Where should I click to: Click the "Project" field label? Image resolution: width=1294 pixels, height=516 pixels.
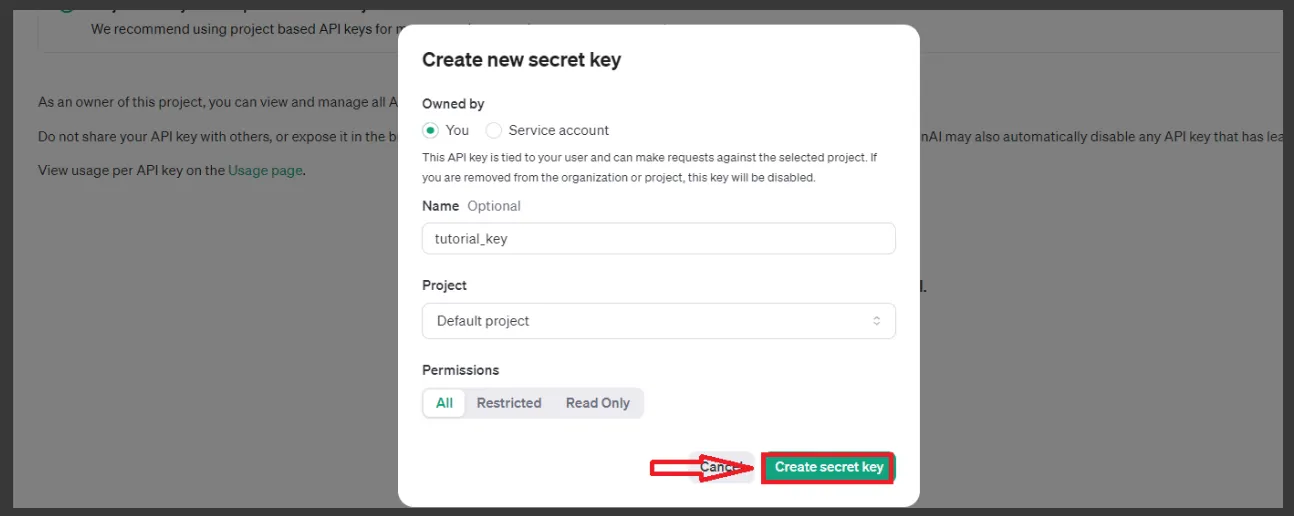[x=444, y=285]
